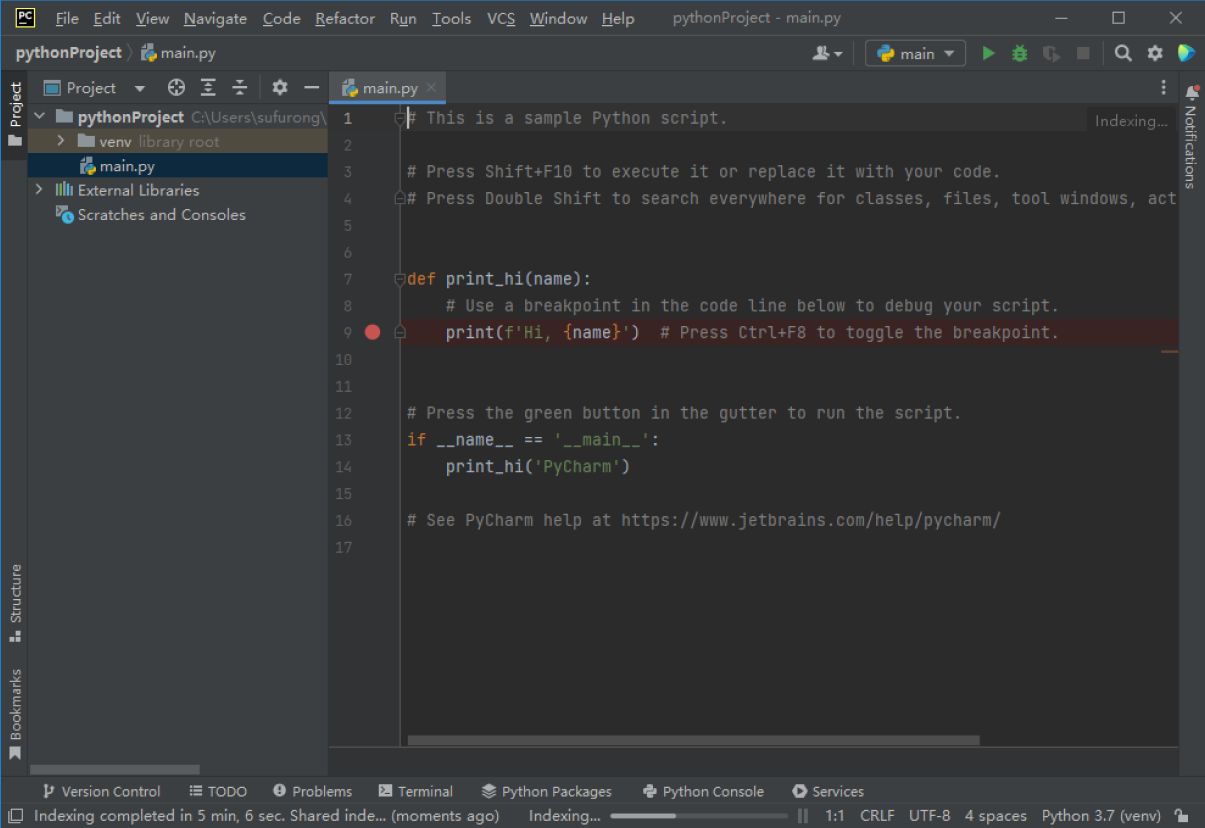1205x828 pixels.
Task: Hide the Project tool window
Action: click(312, 88)
